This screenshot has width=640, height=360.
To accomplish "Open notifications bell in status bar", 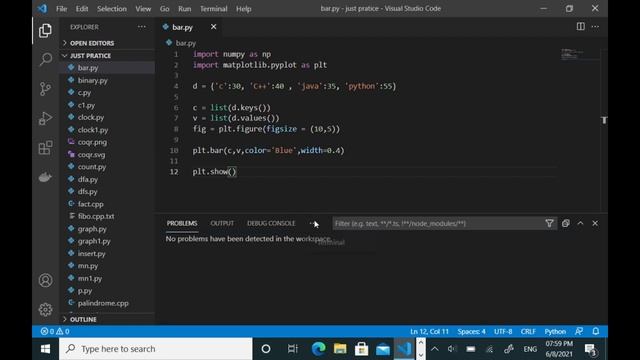I will (x=596, y=331).
